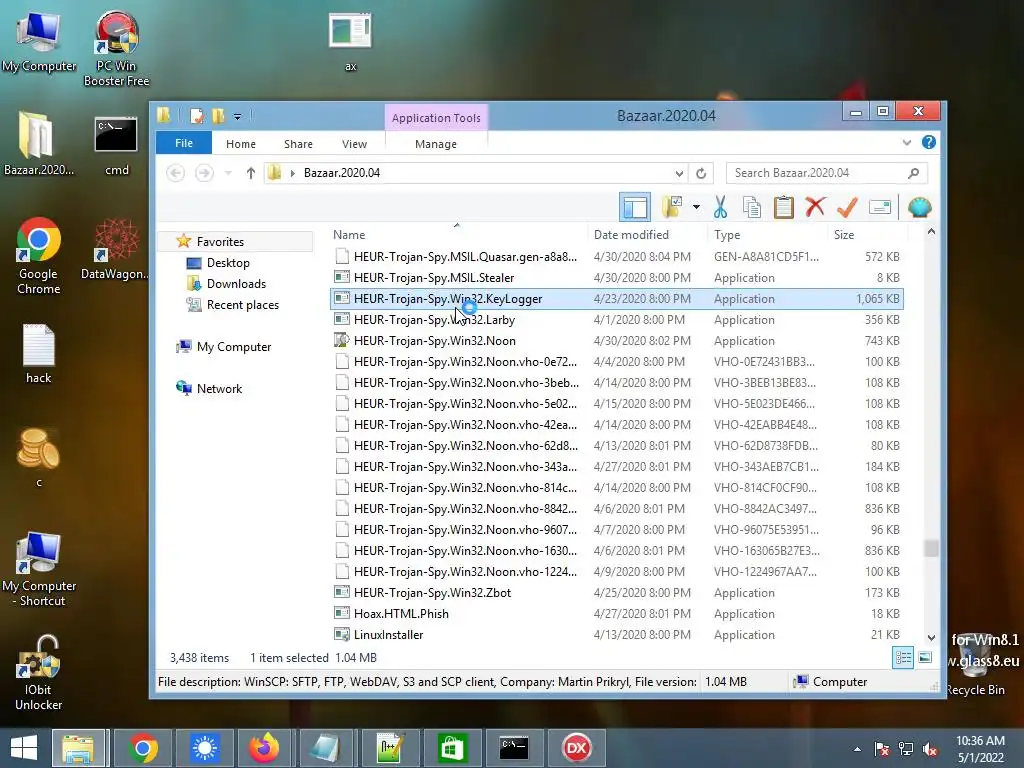Open the IObit Unlocker desktop icon
The width and height of the screenshot is (1024, 768).
[x=39, y=673]
